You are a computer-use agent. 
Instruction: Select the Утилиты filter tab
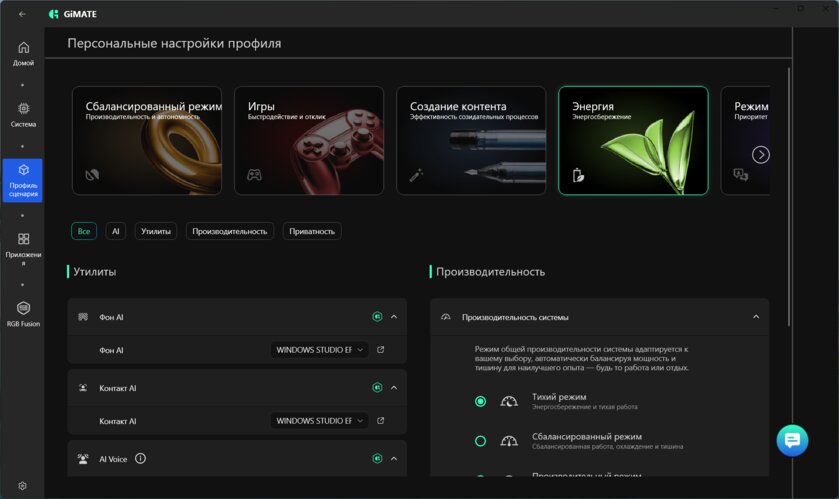[x=156, y=231]
